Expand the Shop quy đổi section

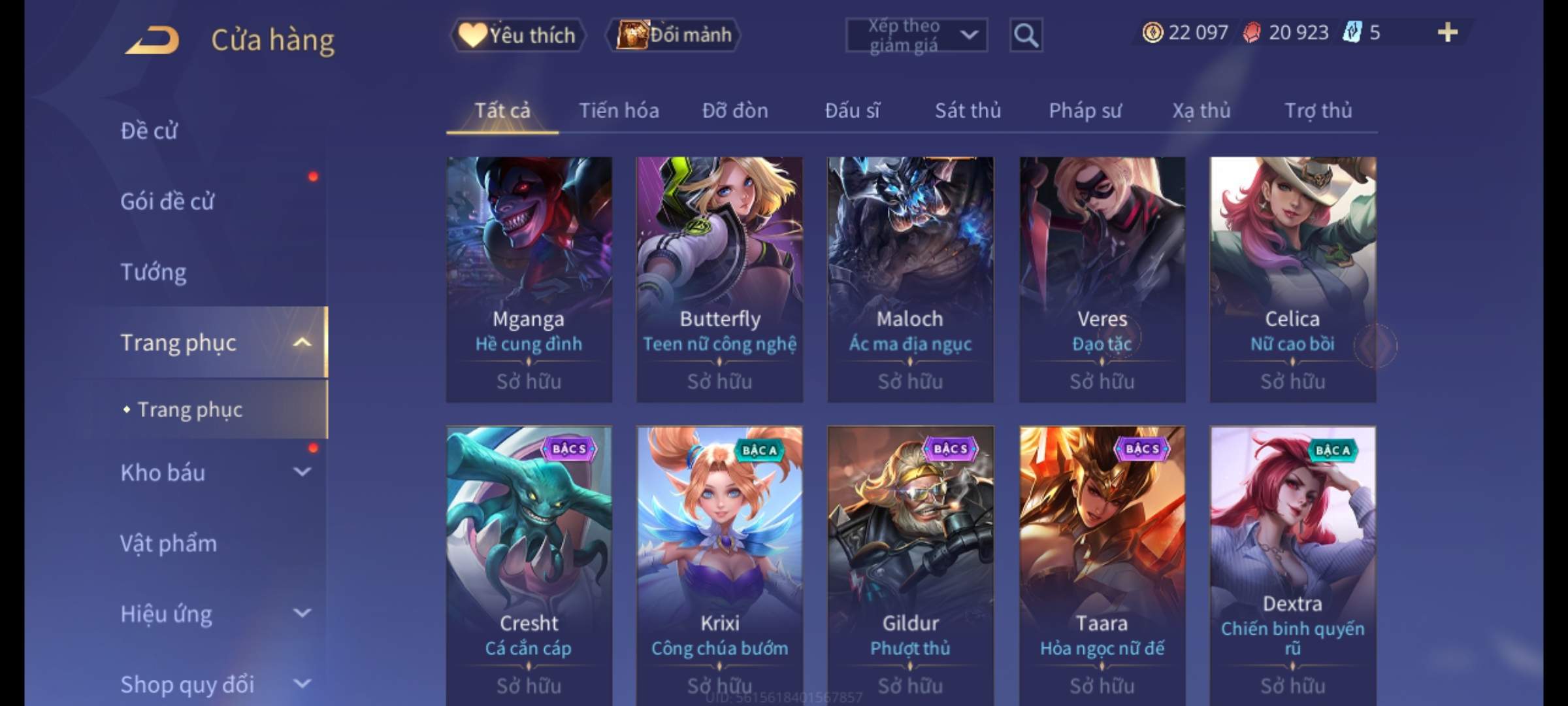(x=302, y=684)
